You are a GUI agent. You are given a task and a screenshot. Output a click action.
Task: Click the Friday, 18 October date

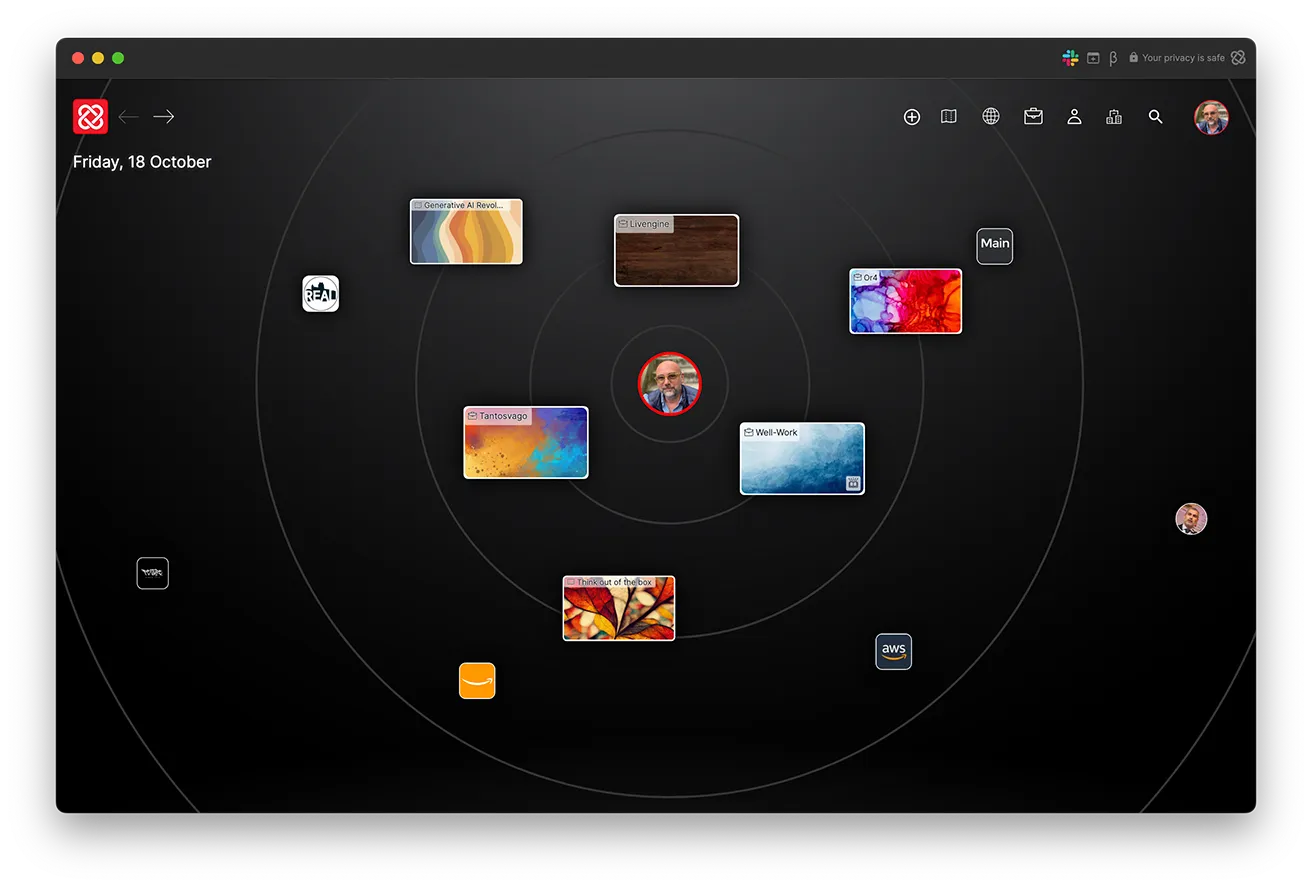point(142,162)
